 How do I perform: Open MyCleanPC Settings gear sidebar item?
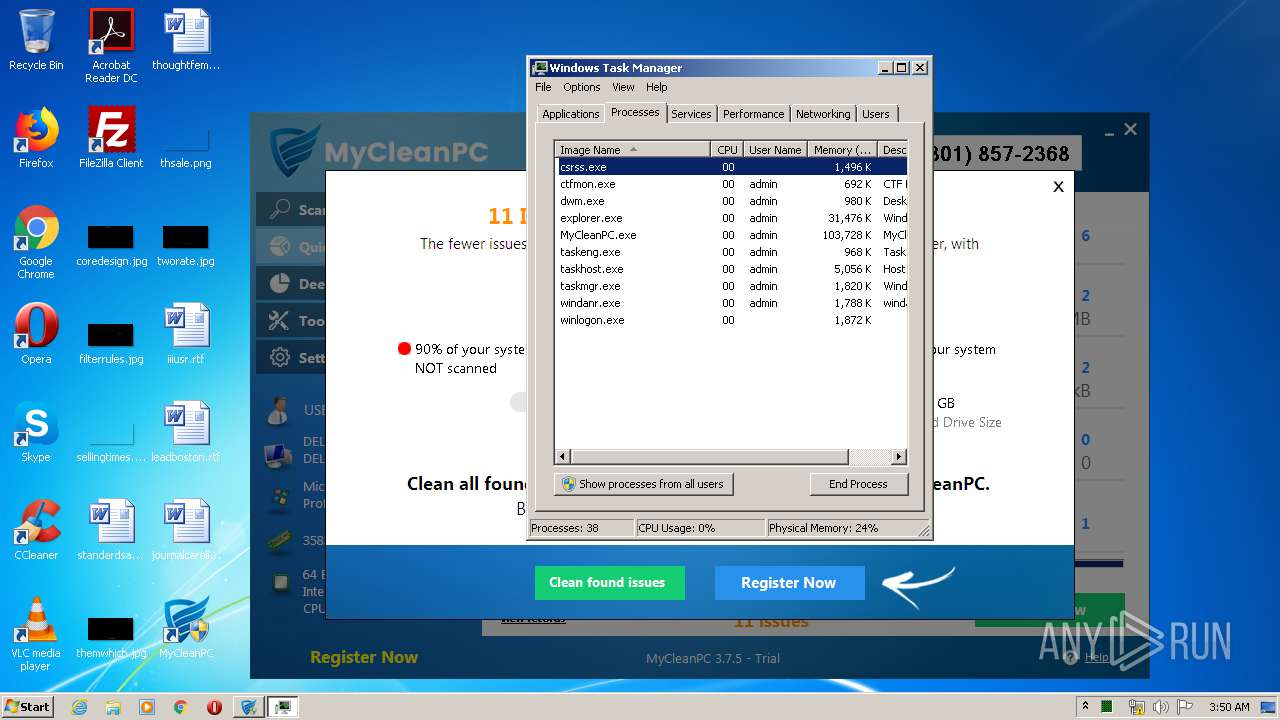point(292,357)
